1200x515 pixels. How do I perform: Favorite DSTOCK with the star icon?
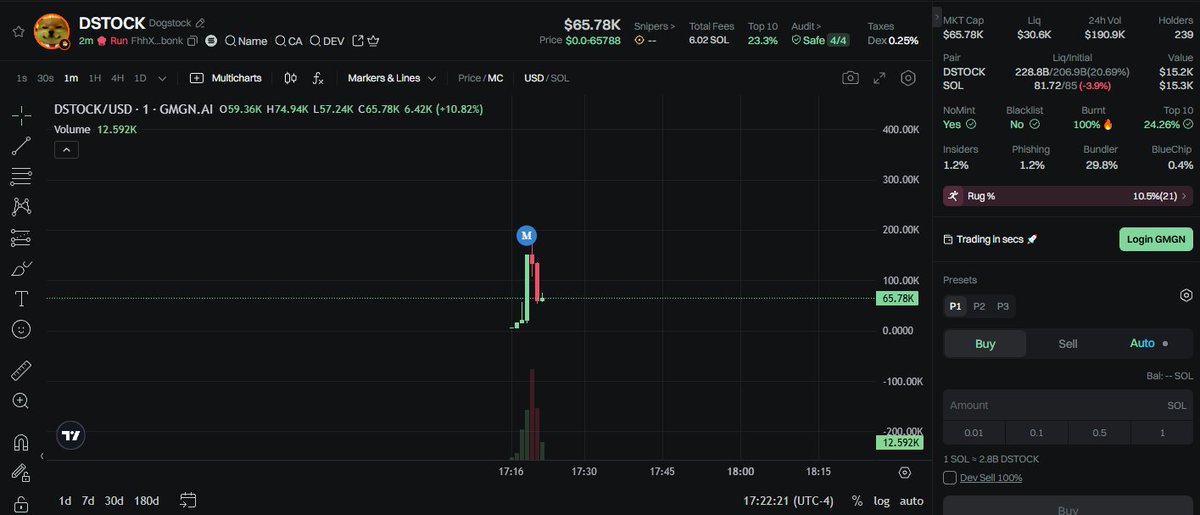18,31
